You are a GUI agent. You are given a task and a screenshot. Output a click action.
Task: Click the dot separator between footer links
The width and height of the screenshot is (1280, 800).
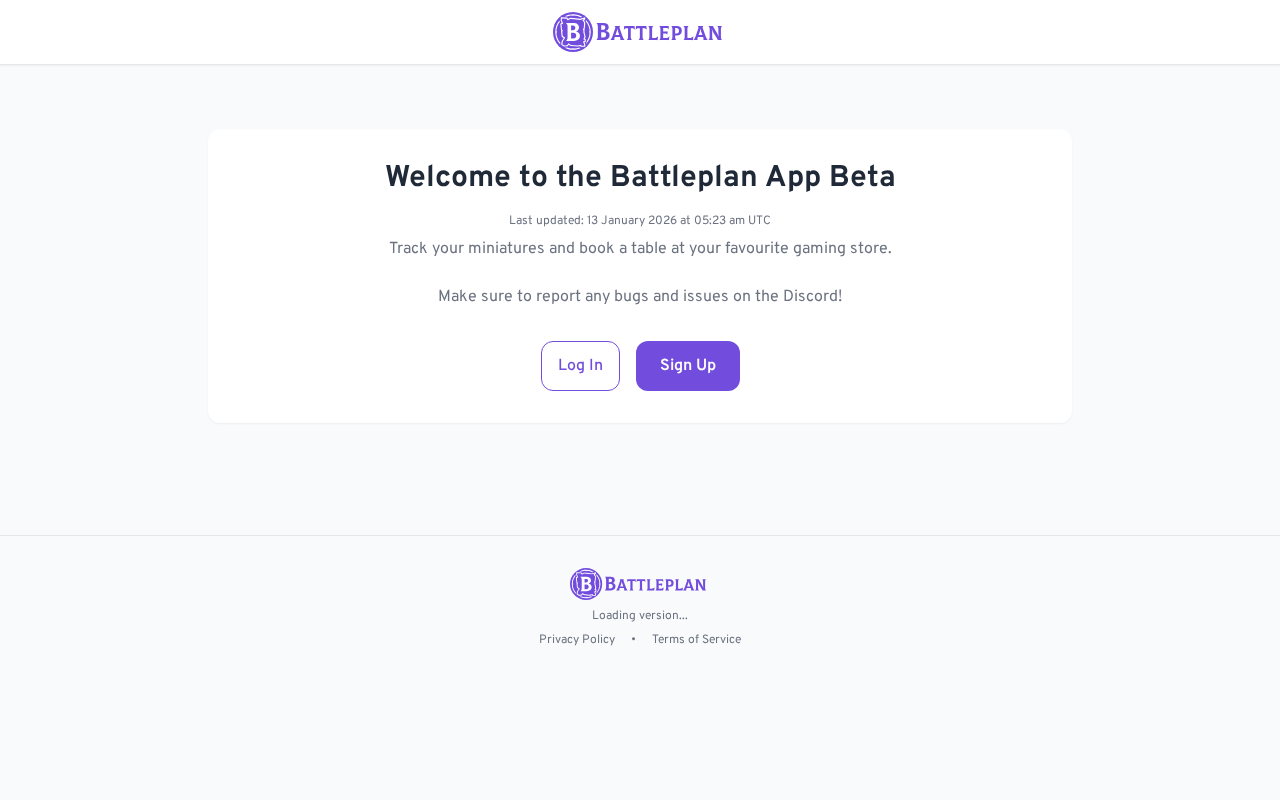coord(633,640)
